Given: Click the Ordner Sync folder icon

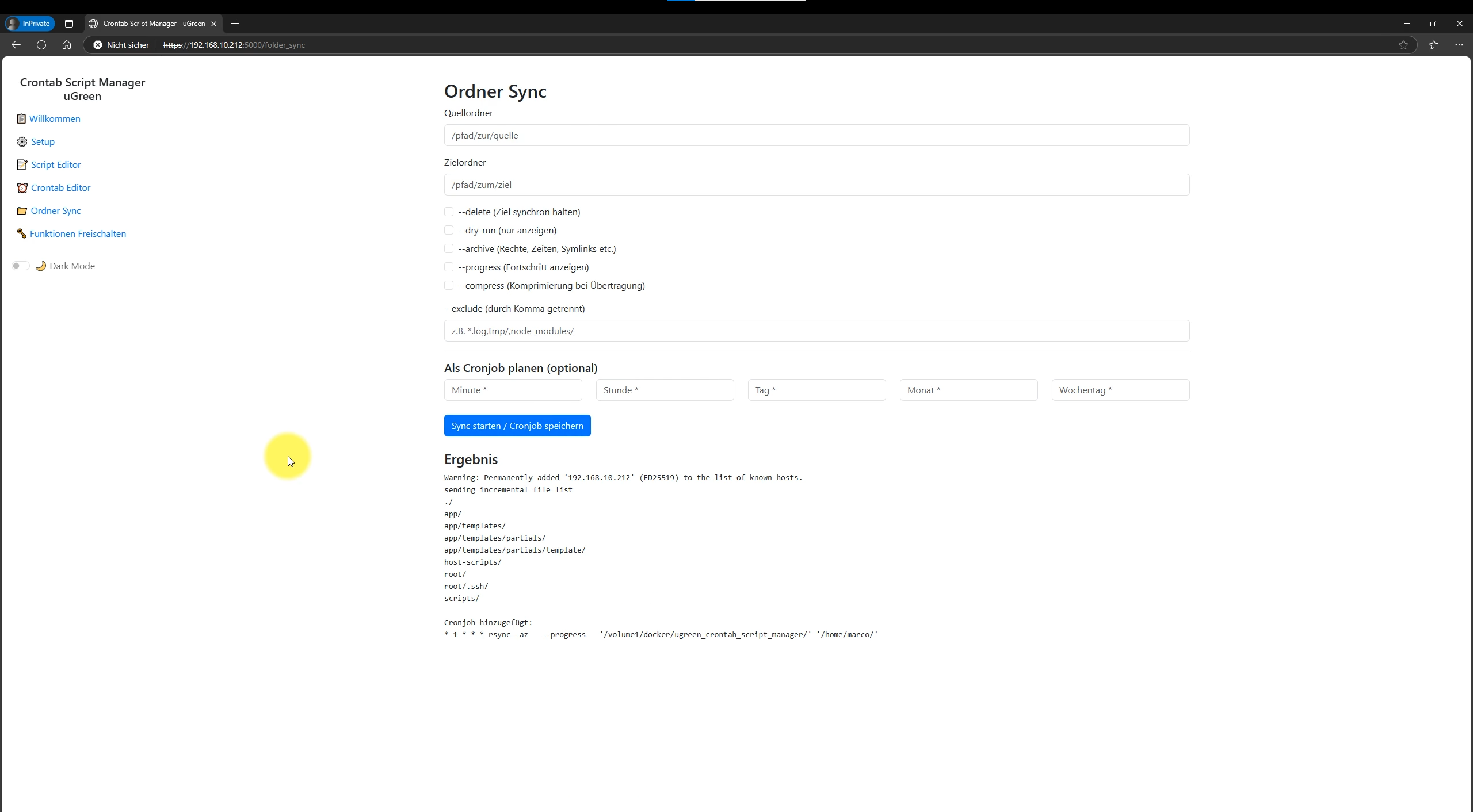Looking at the screenshot, I should (22, 210).
